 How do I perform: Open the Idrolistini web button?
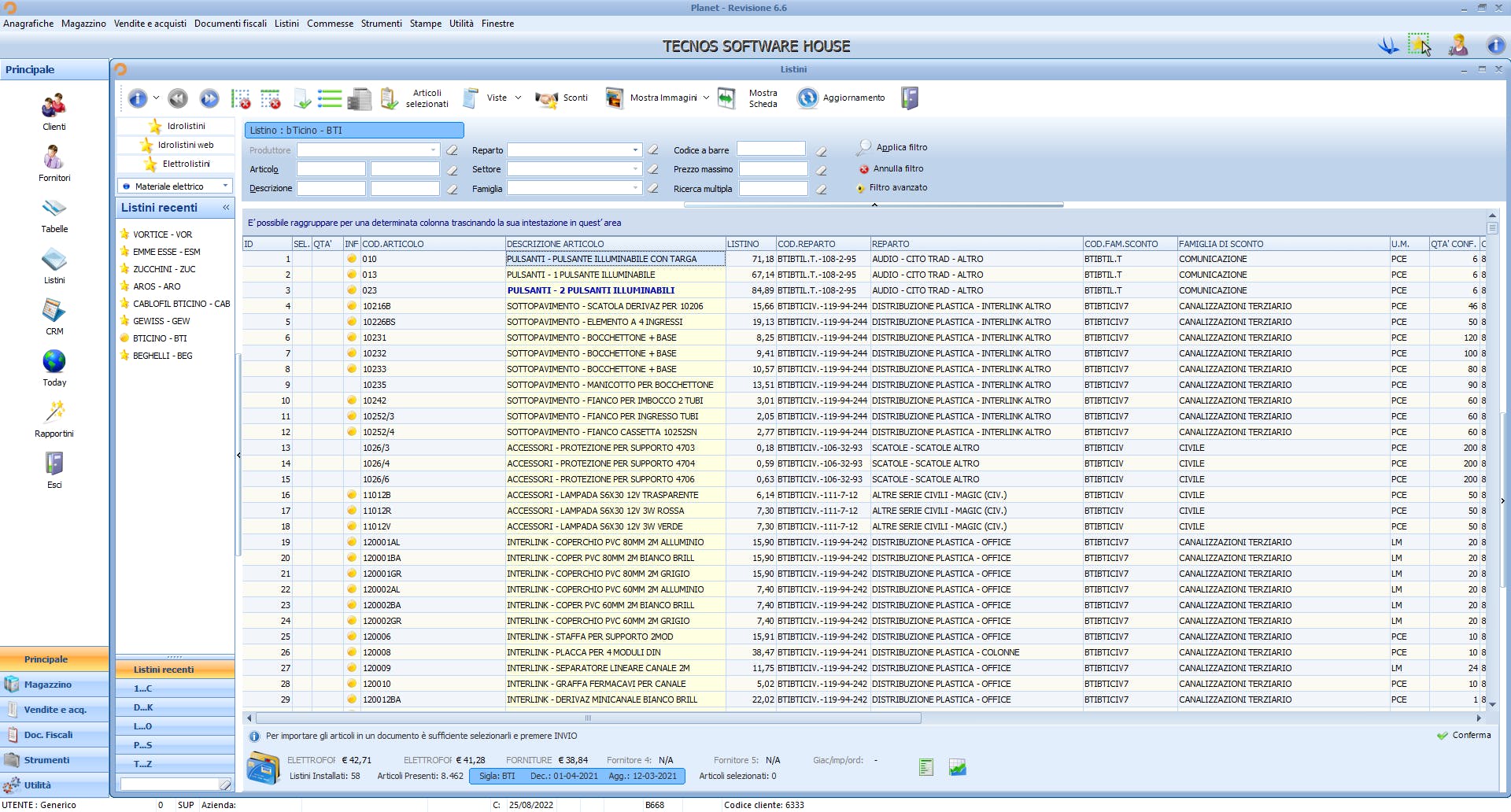pyautogui.click(x=175, y=145)
